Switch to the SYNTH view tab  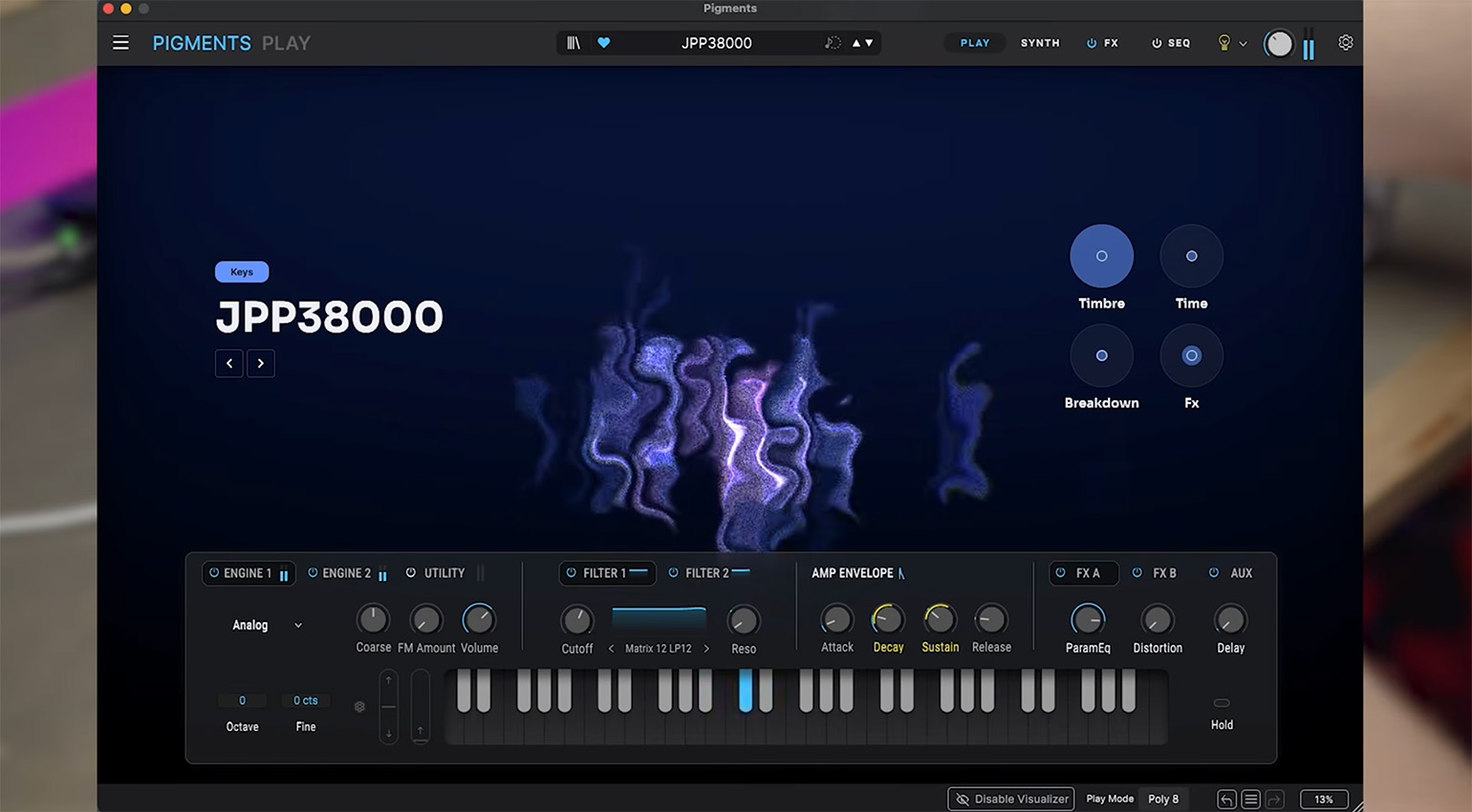1040,43
